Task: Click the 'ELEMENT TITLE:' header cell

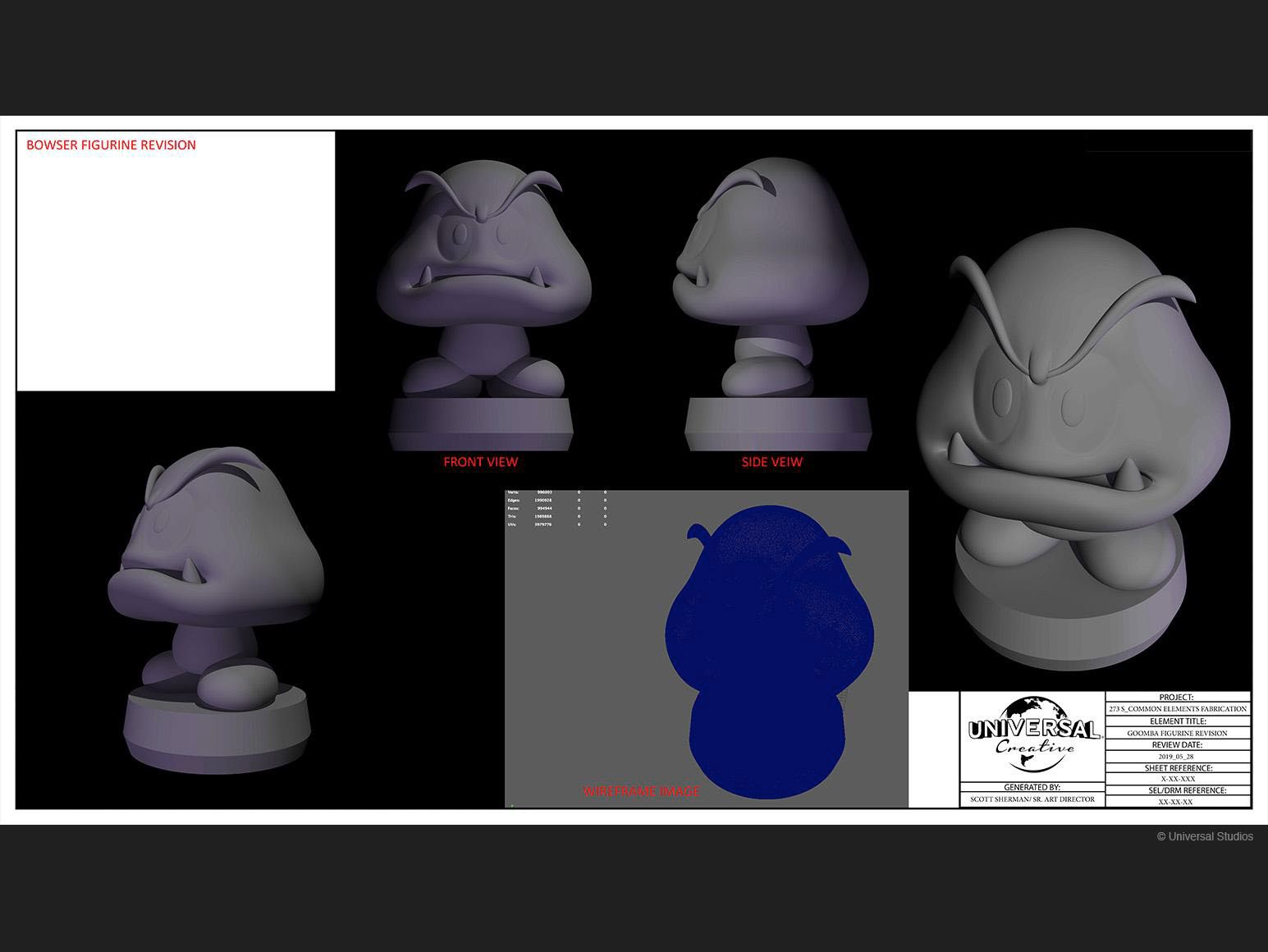Action: coord(1178,721)
